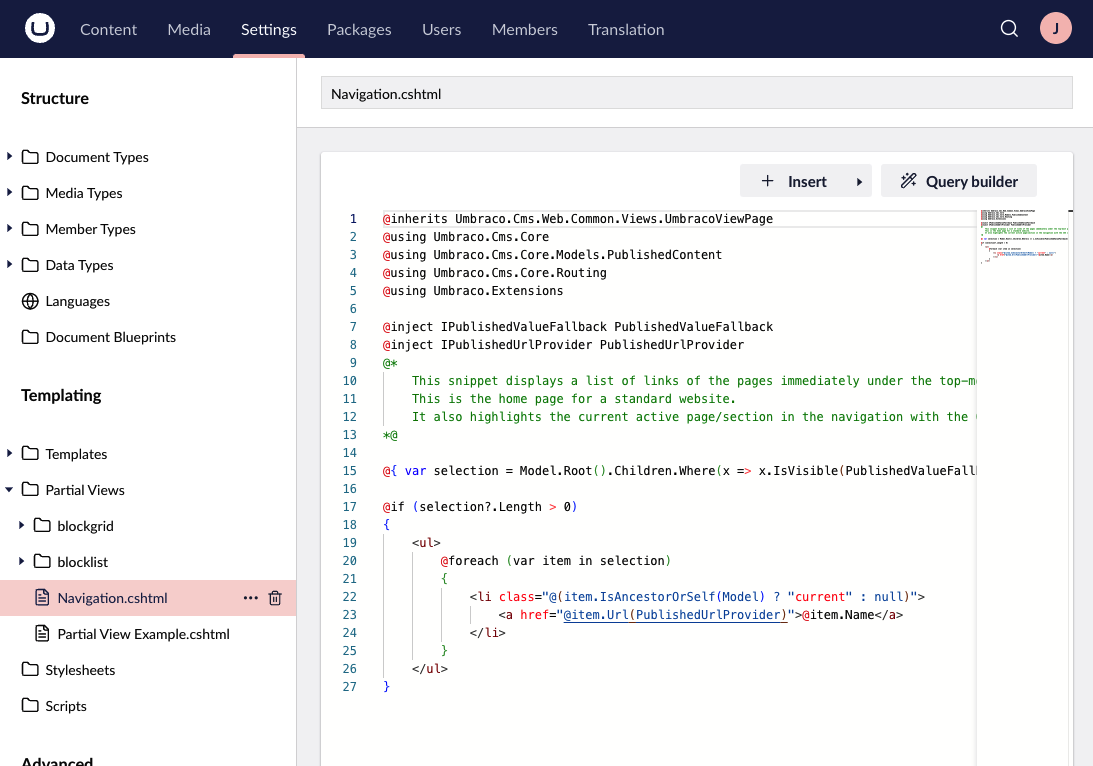Select Navigation.cshtml in the tree
1093x766 pixels.
[112, 598]
